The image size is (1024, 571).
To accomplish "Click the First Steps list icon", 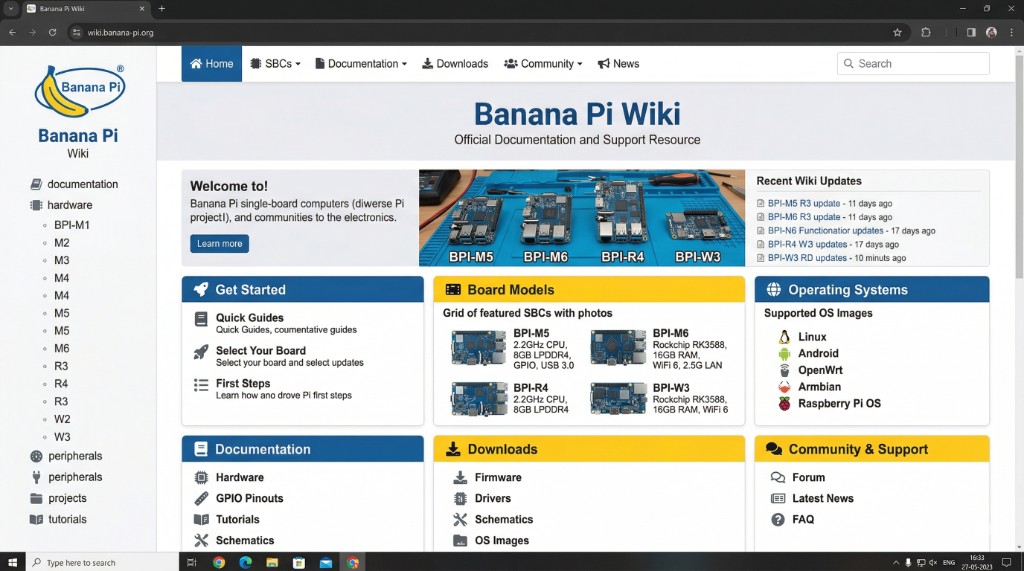I will (x=201, y=385).
